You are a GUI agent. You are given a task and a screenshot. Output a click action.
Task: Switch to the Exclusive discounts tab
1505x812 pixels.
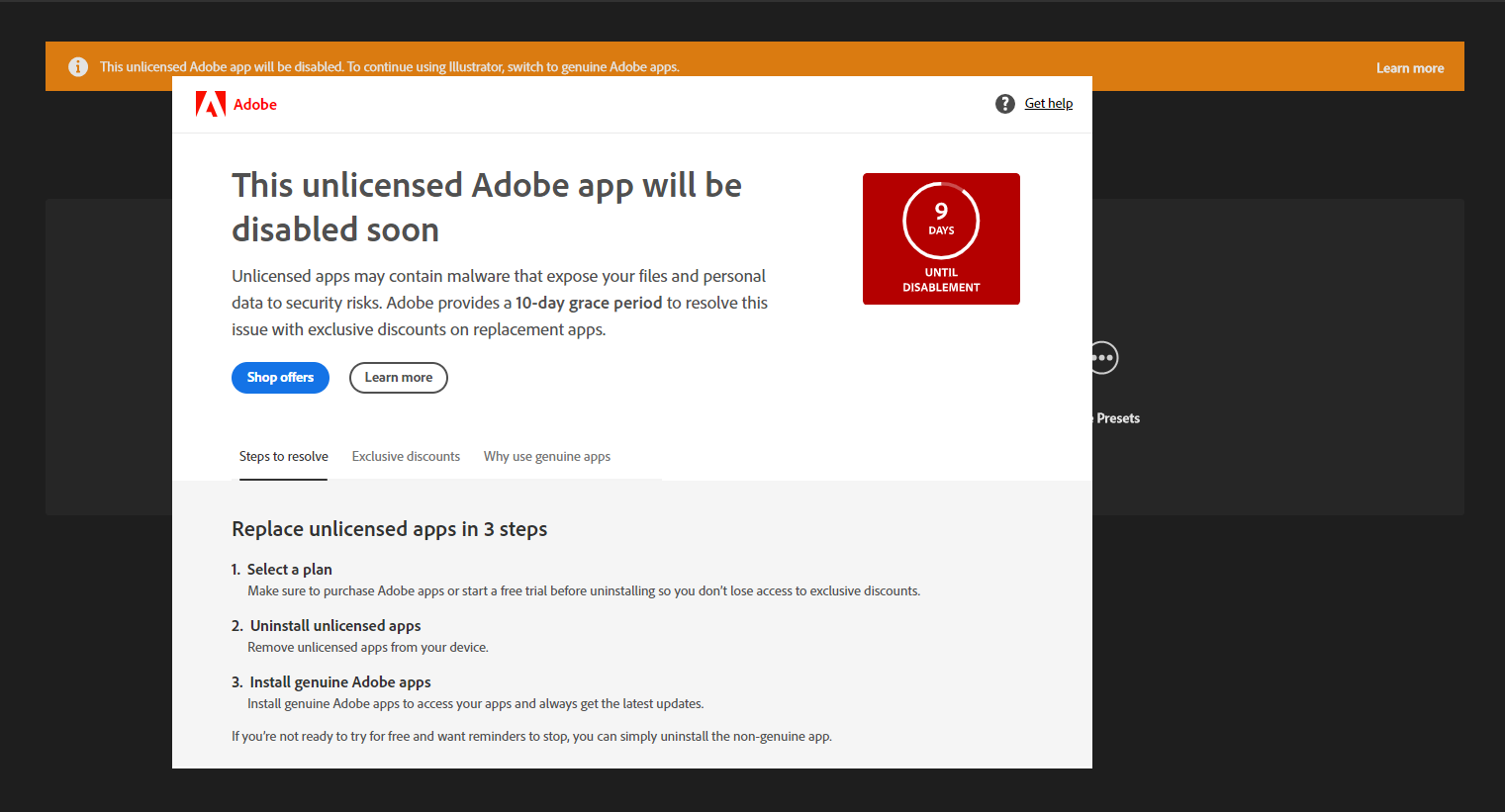[406, 457]
